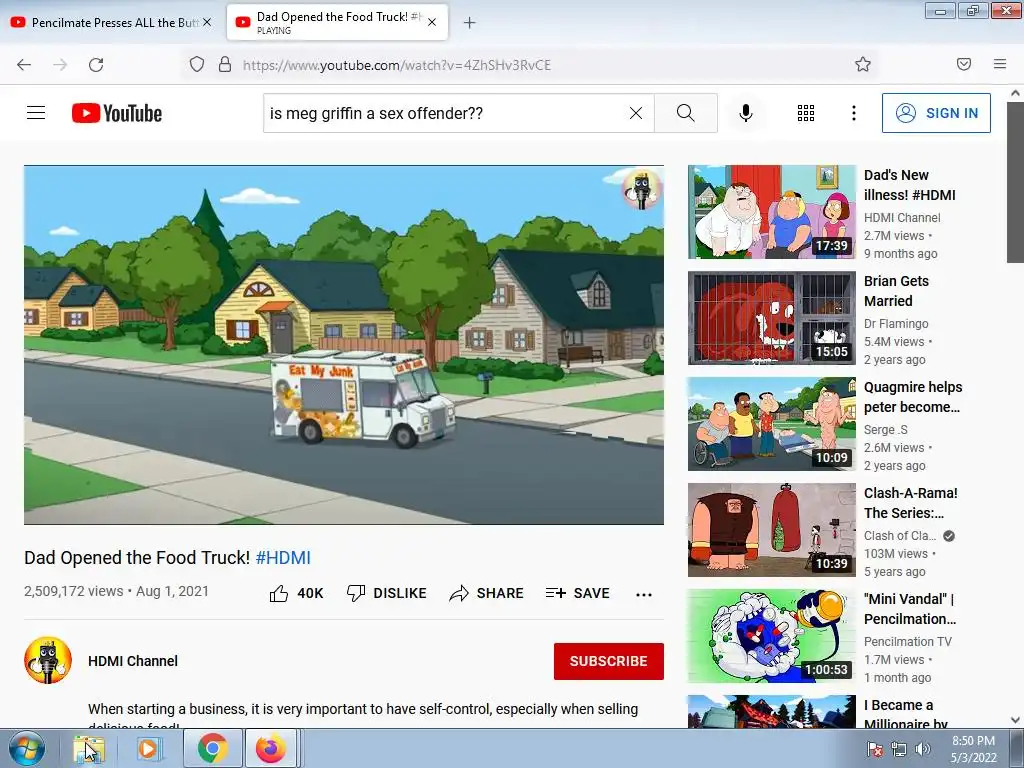
Task: Open the Windows Start menu
Action: (25, 748)
